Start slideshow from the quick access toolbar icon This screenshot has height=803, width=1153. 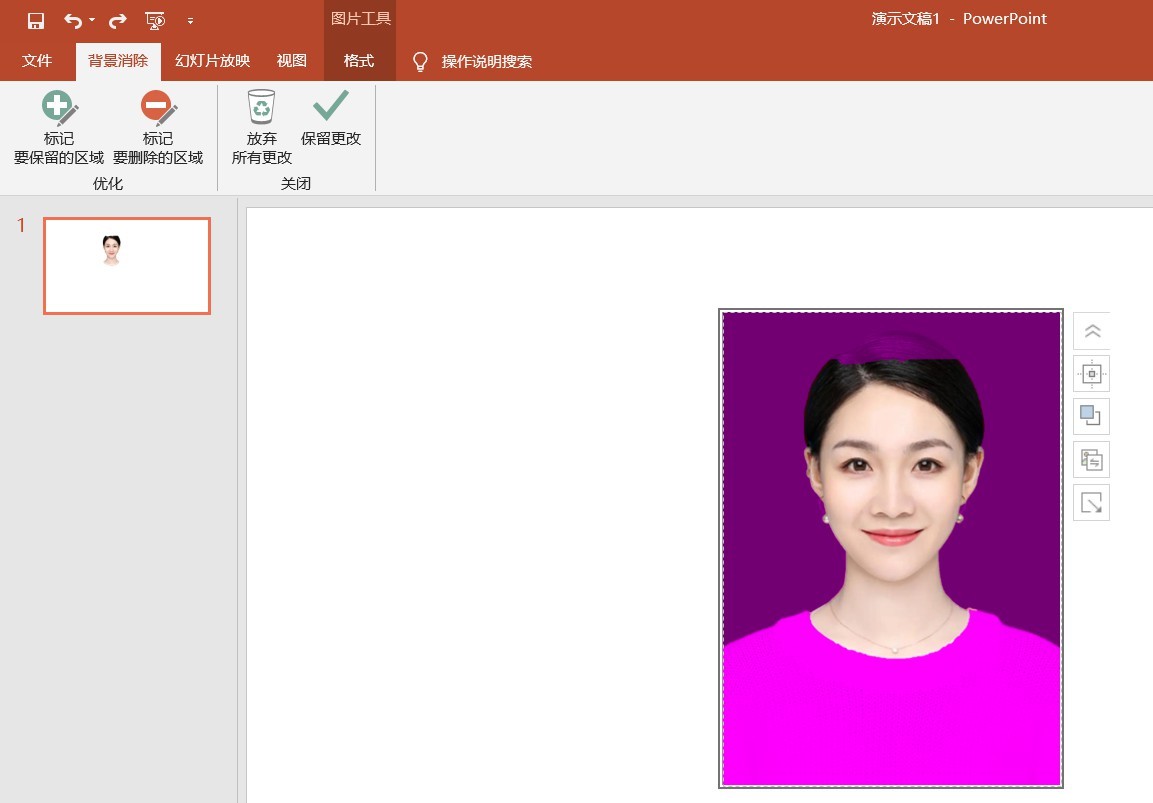[x=155, y=19]
